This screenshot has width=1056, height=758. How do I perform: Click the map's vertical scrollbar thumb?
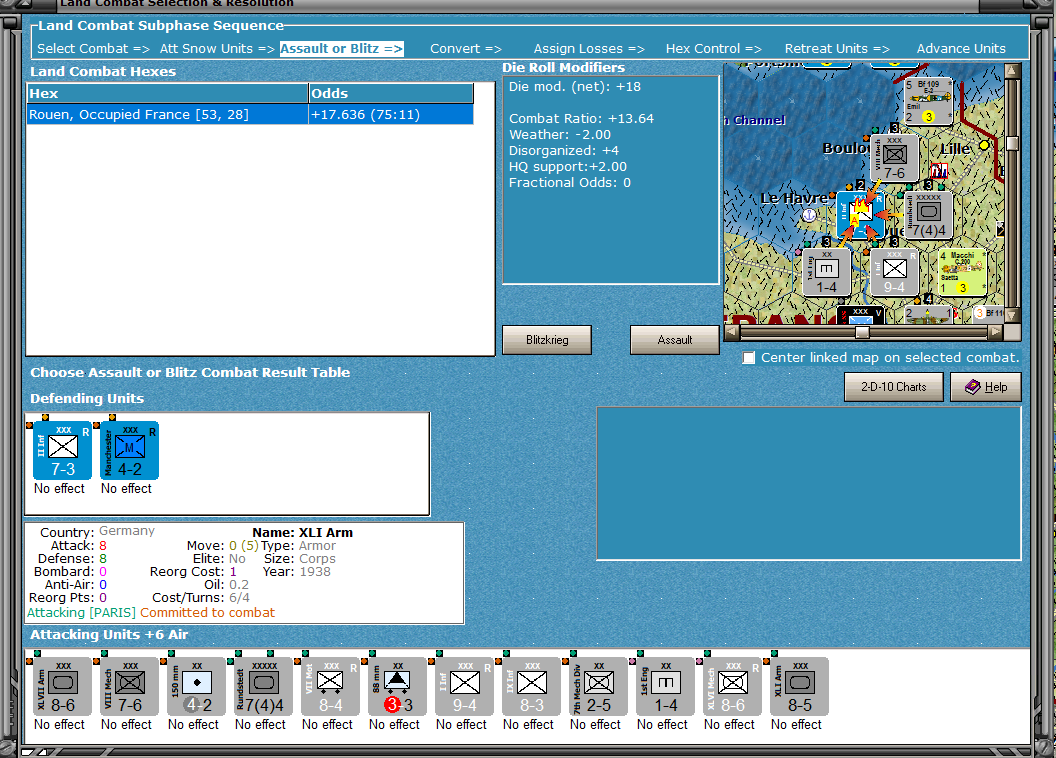pos(1012,143)
